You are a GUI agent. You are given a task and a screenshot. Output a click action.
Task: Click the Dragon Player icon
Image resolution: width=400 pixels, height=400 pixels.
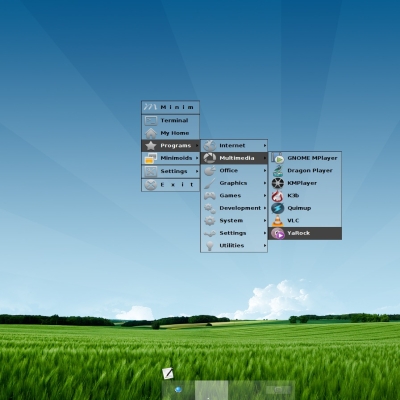pos(277,171)
